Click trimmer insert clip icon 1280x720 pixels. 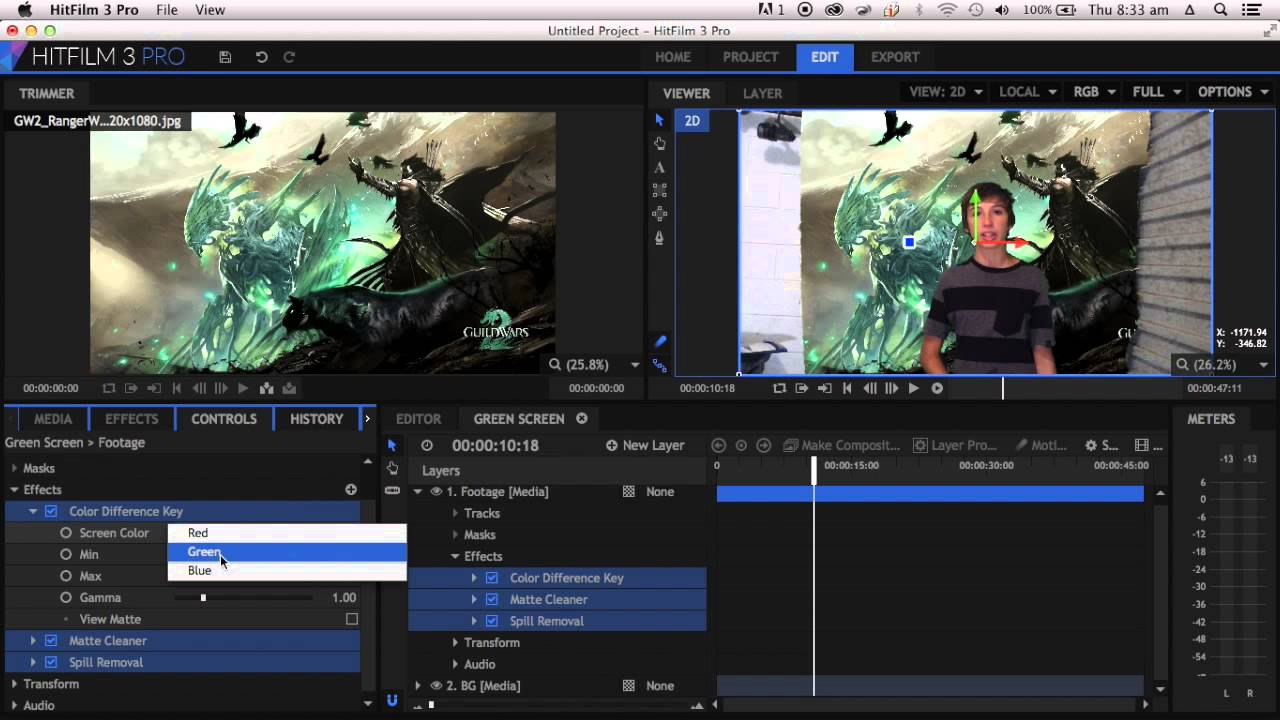(x=266, y=388)
